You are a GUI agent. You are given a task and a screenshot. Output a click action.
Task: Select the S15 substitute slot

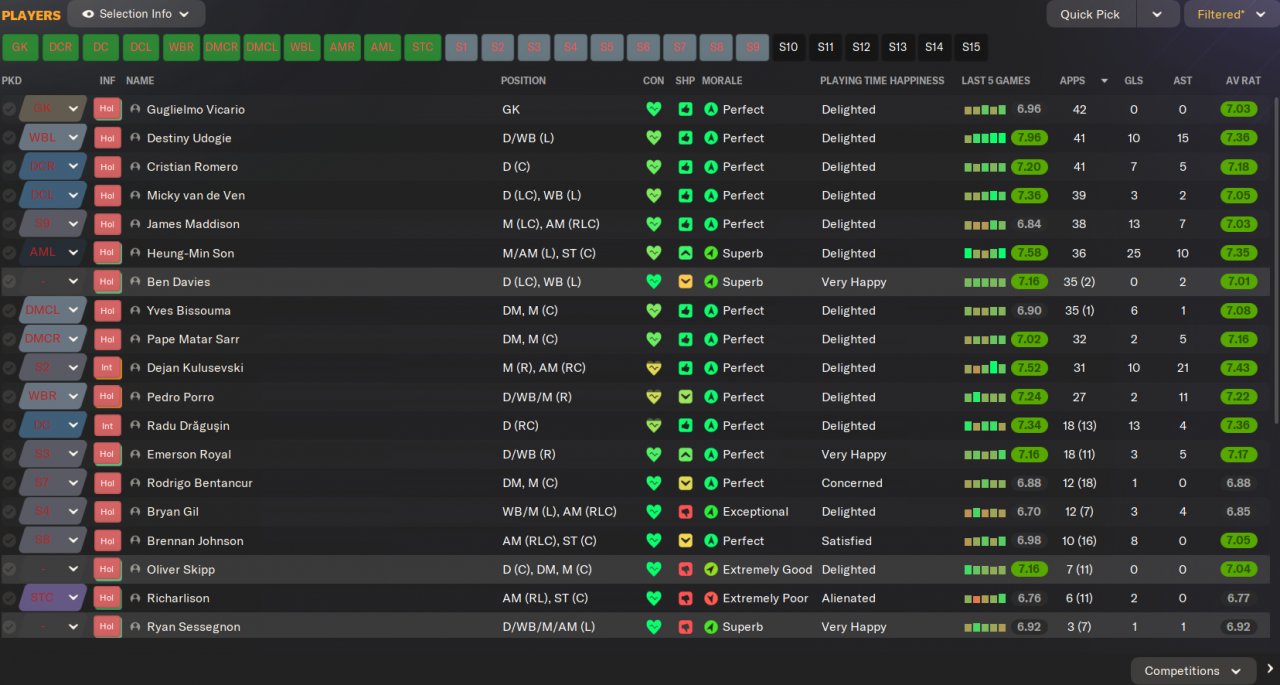point(970,47)
